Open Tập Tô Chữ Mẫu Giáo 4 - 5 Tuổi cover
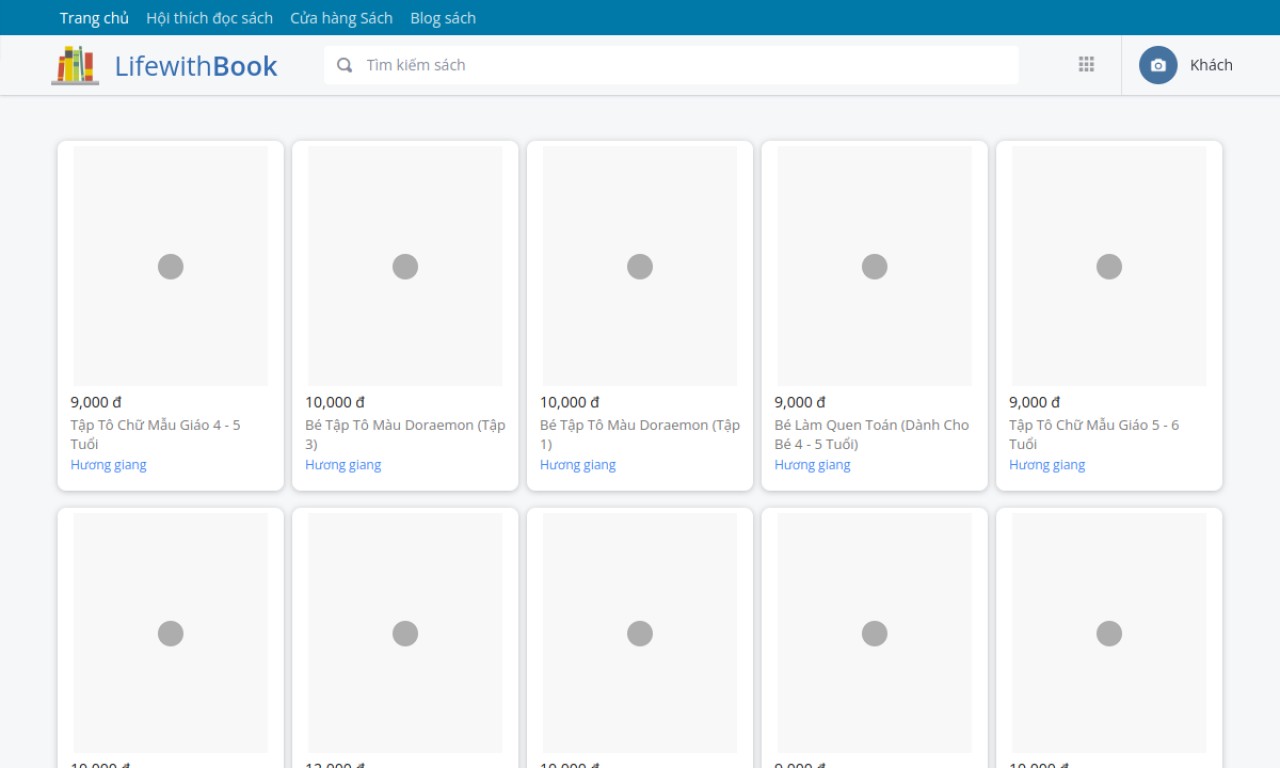Screen dimensions: 1280x768 point(171,266)
